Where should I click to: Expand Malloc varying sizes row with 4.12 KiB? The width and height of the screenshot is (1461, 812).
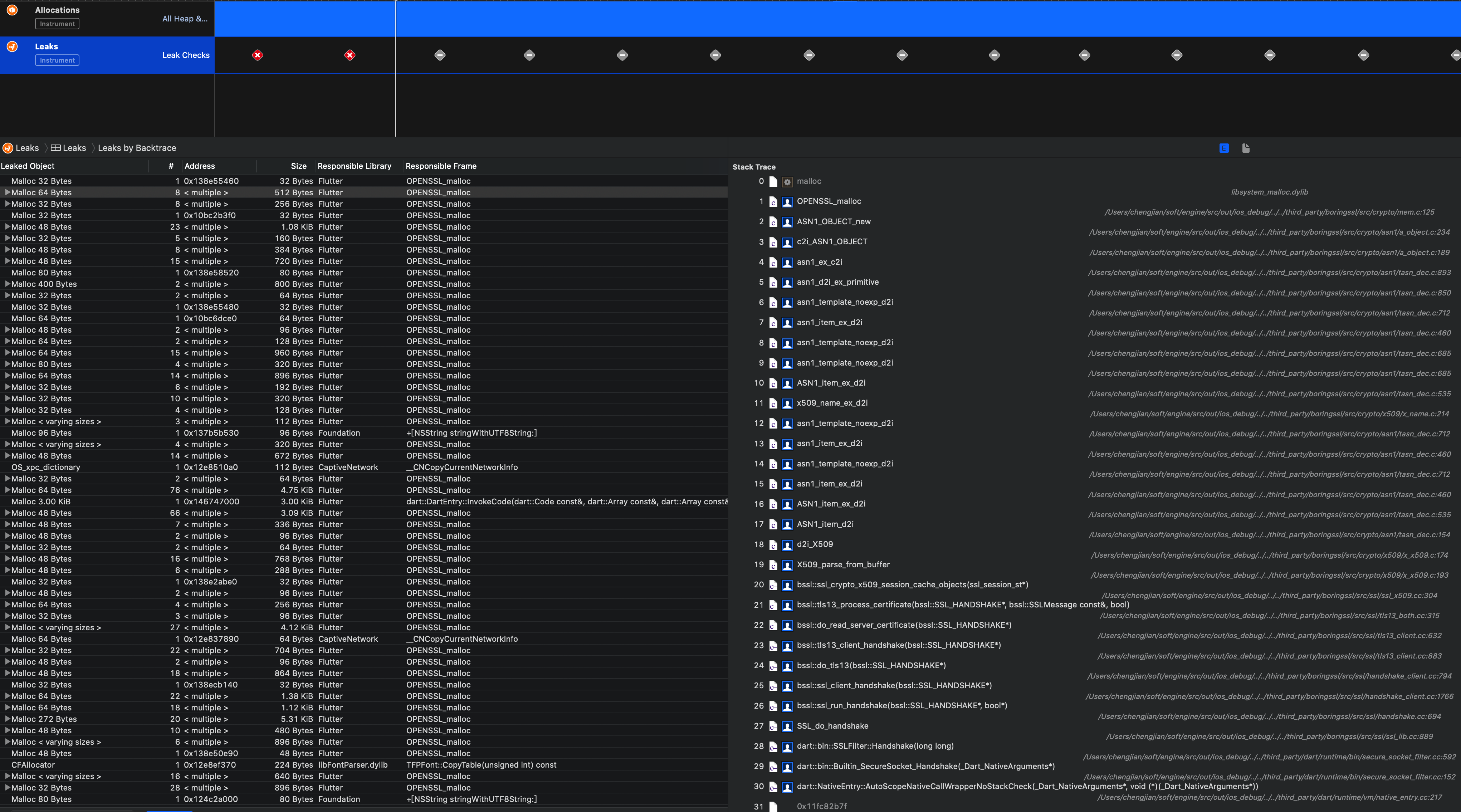tap(8, 628)
